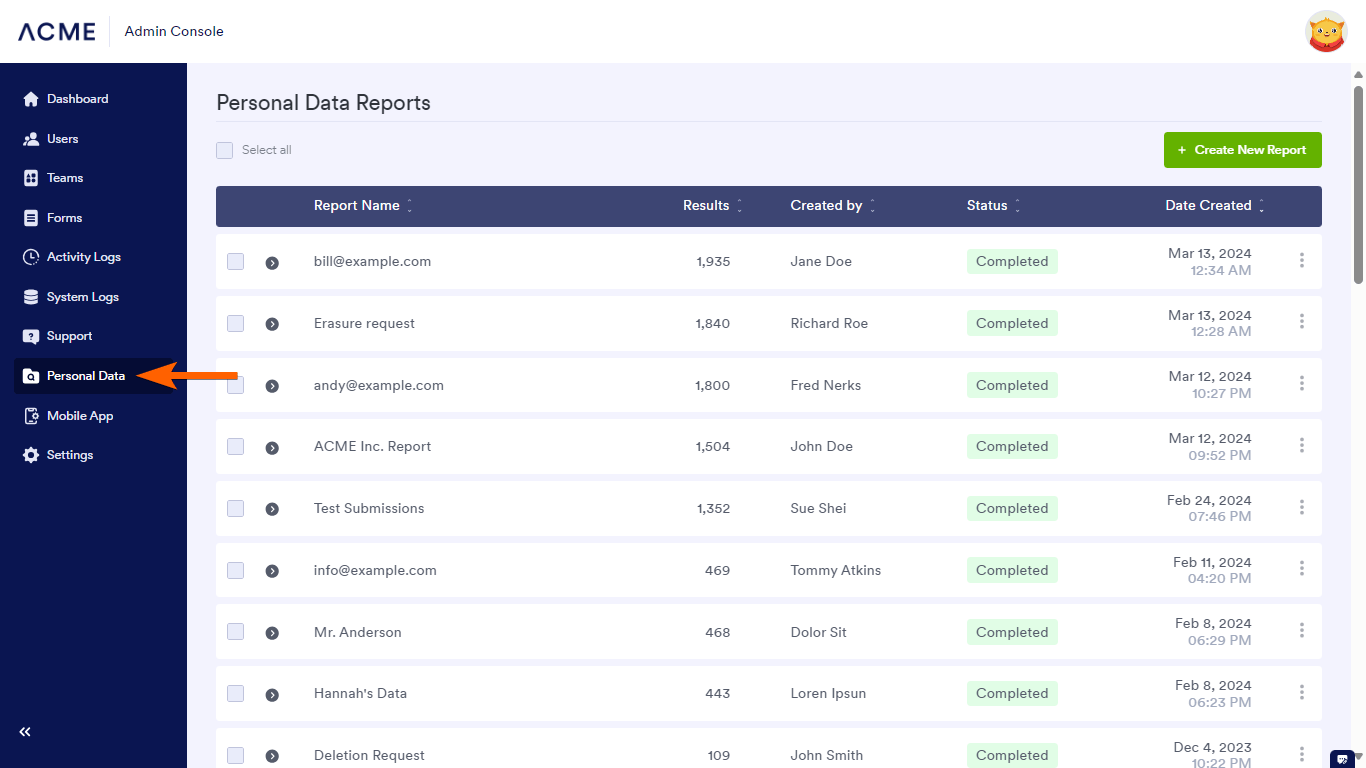Click the Create New Report button

(x=1242, y=150)
